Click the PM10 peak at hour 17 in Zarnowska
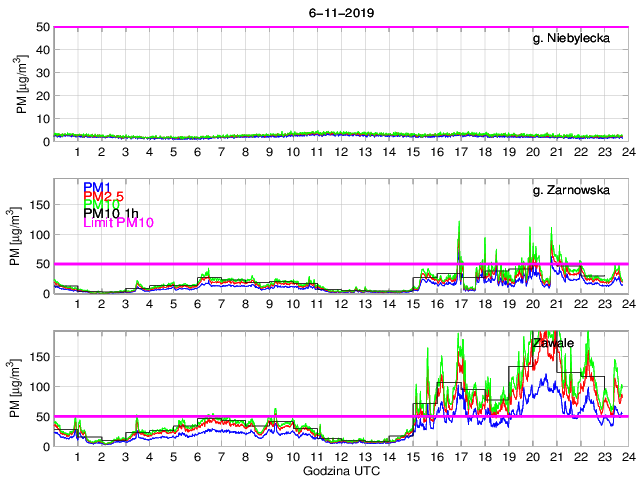 click(459, 223)
